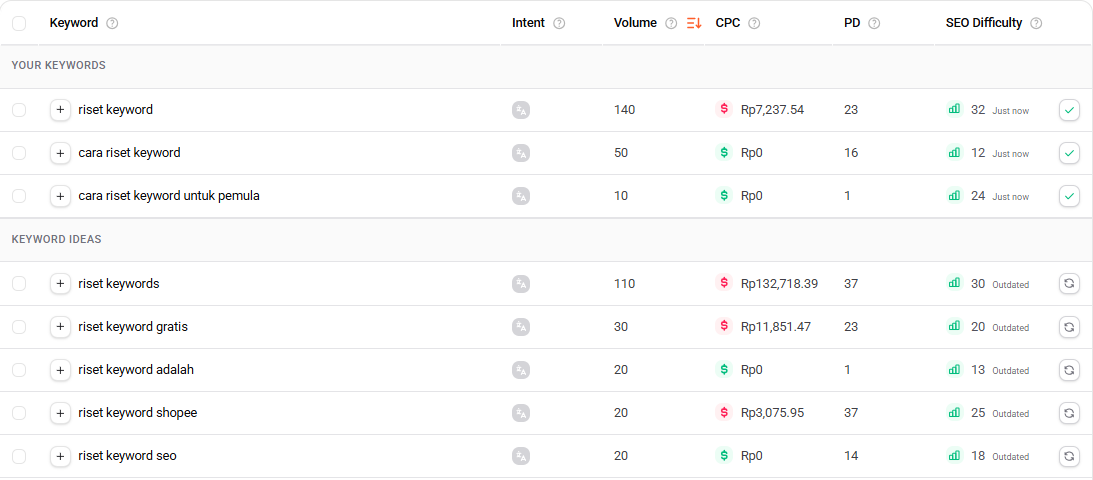1093x480 pixels.
Task: Open help icon next to PD header
Action: point(874,24)
